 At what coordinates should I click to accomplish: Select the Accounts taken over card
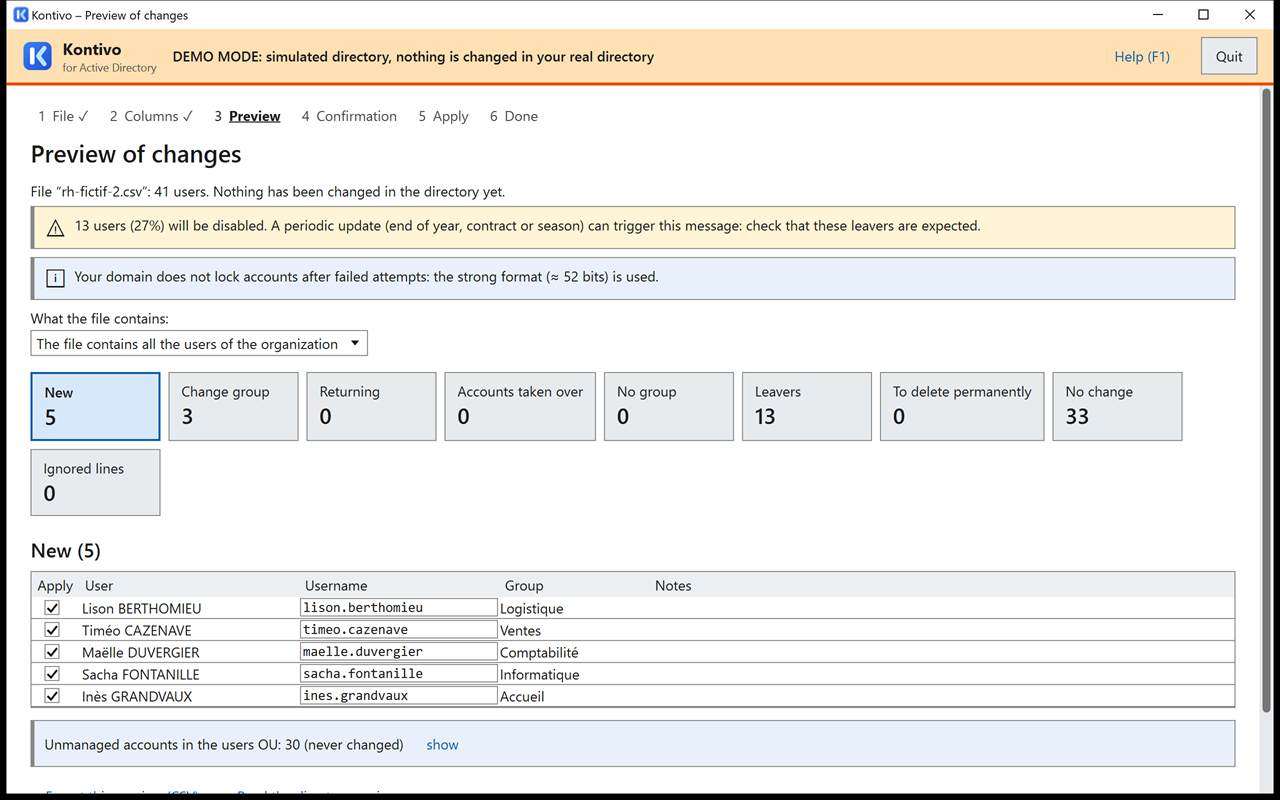point(520,406)
